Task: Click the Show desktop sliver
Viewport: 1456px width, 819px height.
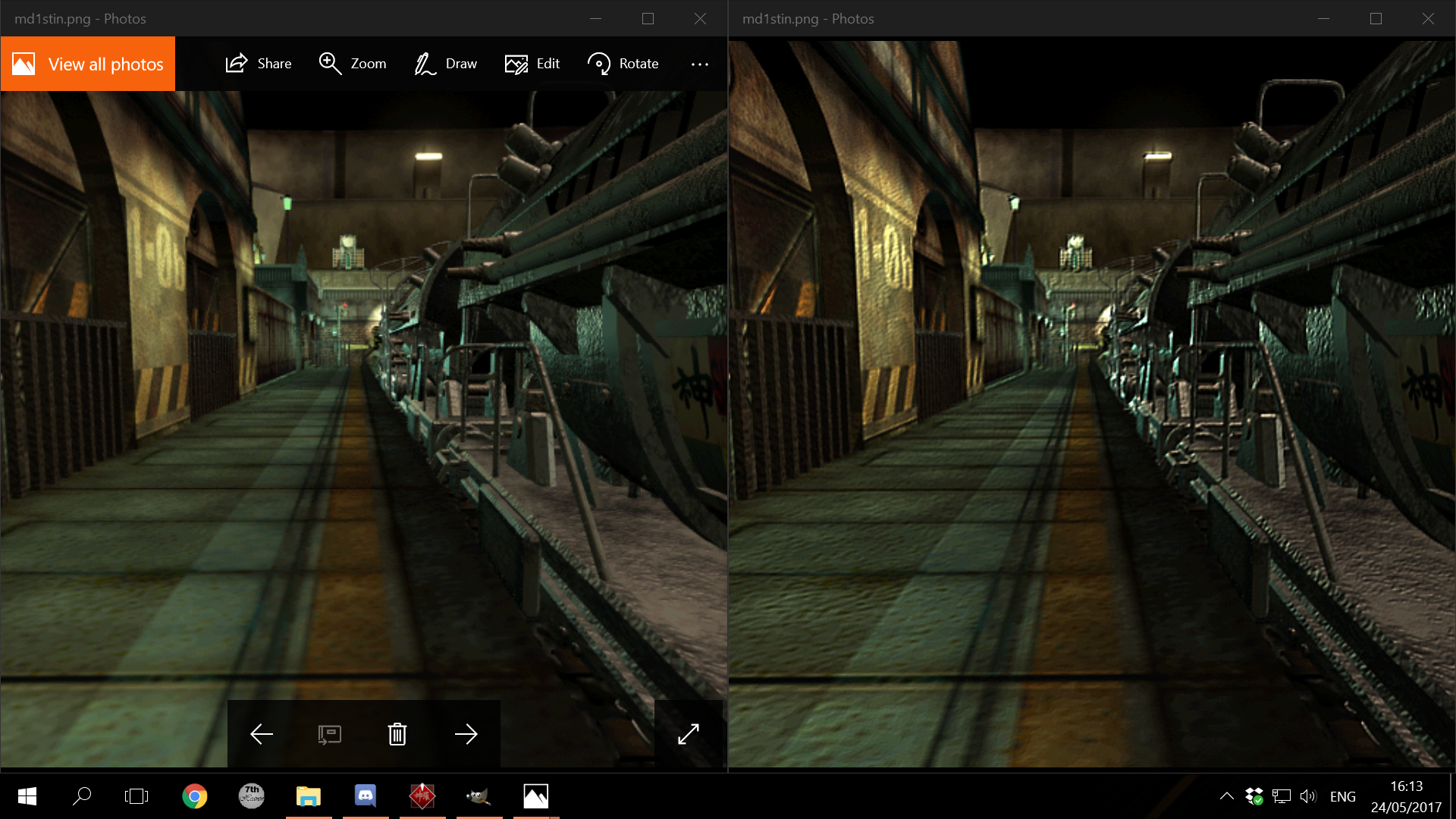Action: point(1453,796)
